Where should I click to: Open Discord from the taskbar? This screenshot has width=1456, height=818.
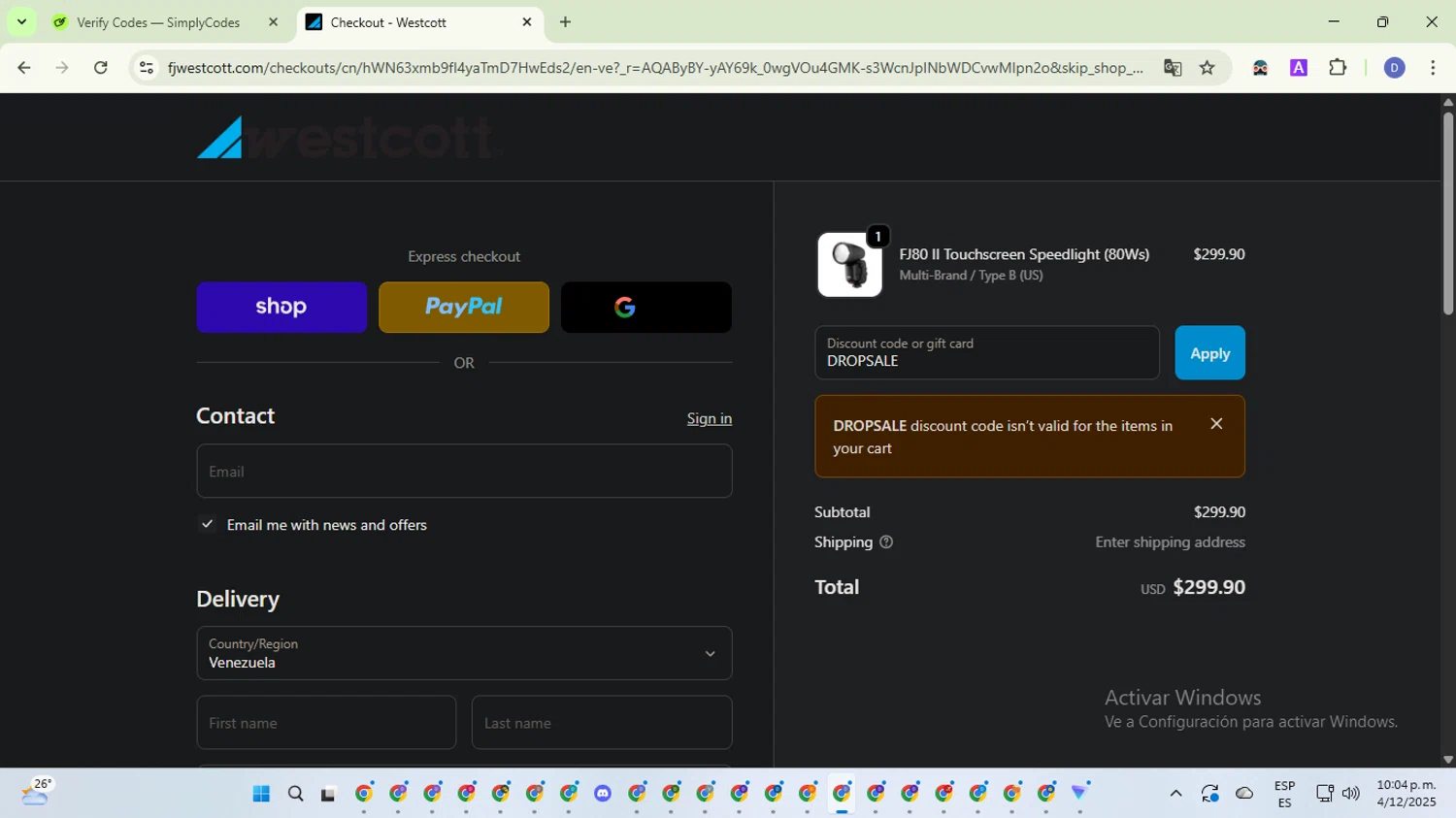coord(603,794)
